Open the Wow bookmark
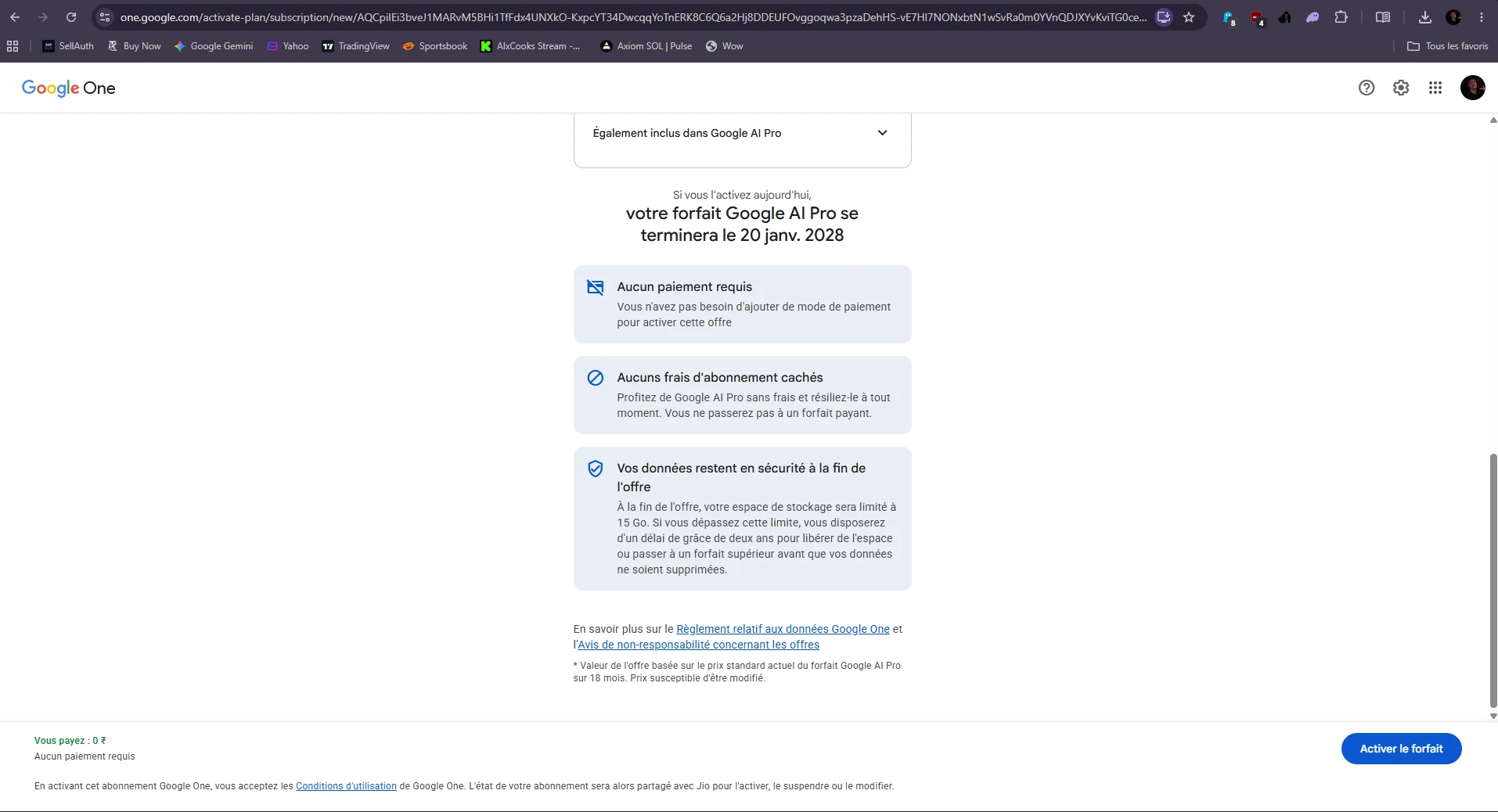The image size is (1498, 812). pos(725,46)
